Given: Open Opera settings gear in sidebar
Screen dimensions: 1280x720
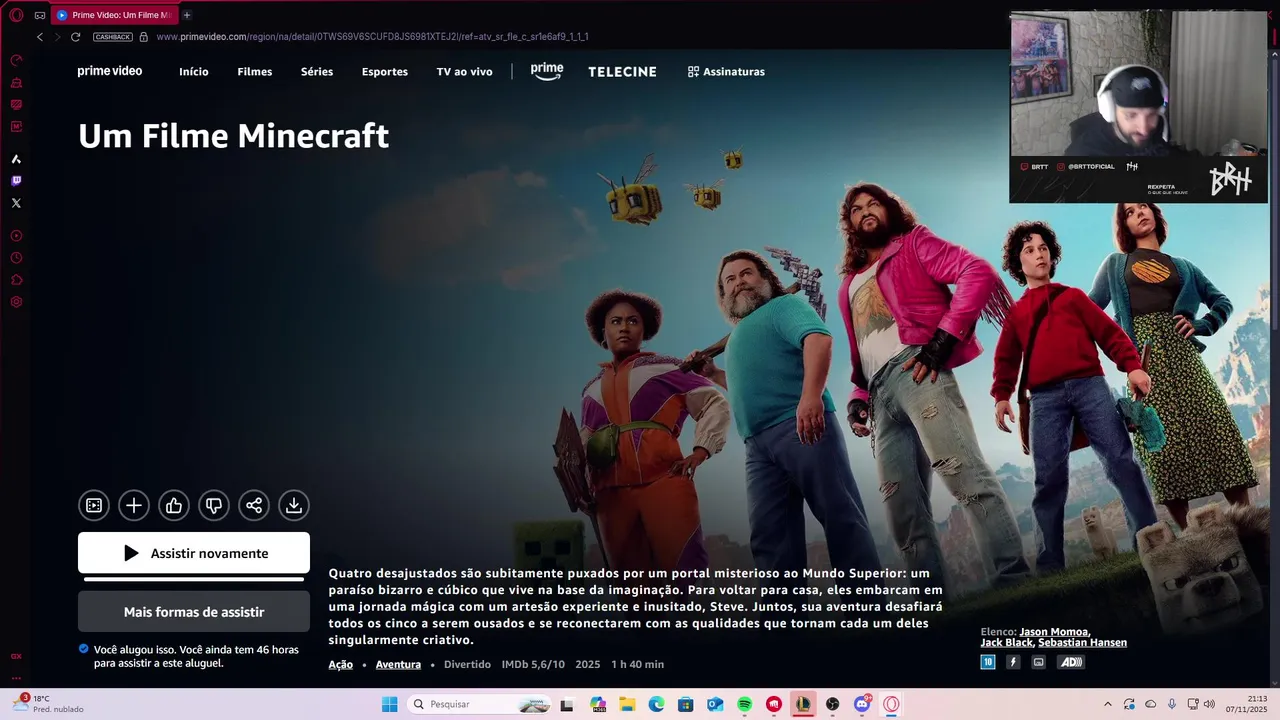Looking at the screenshot, I should pyautogui.click(x=16, y=302).
